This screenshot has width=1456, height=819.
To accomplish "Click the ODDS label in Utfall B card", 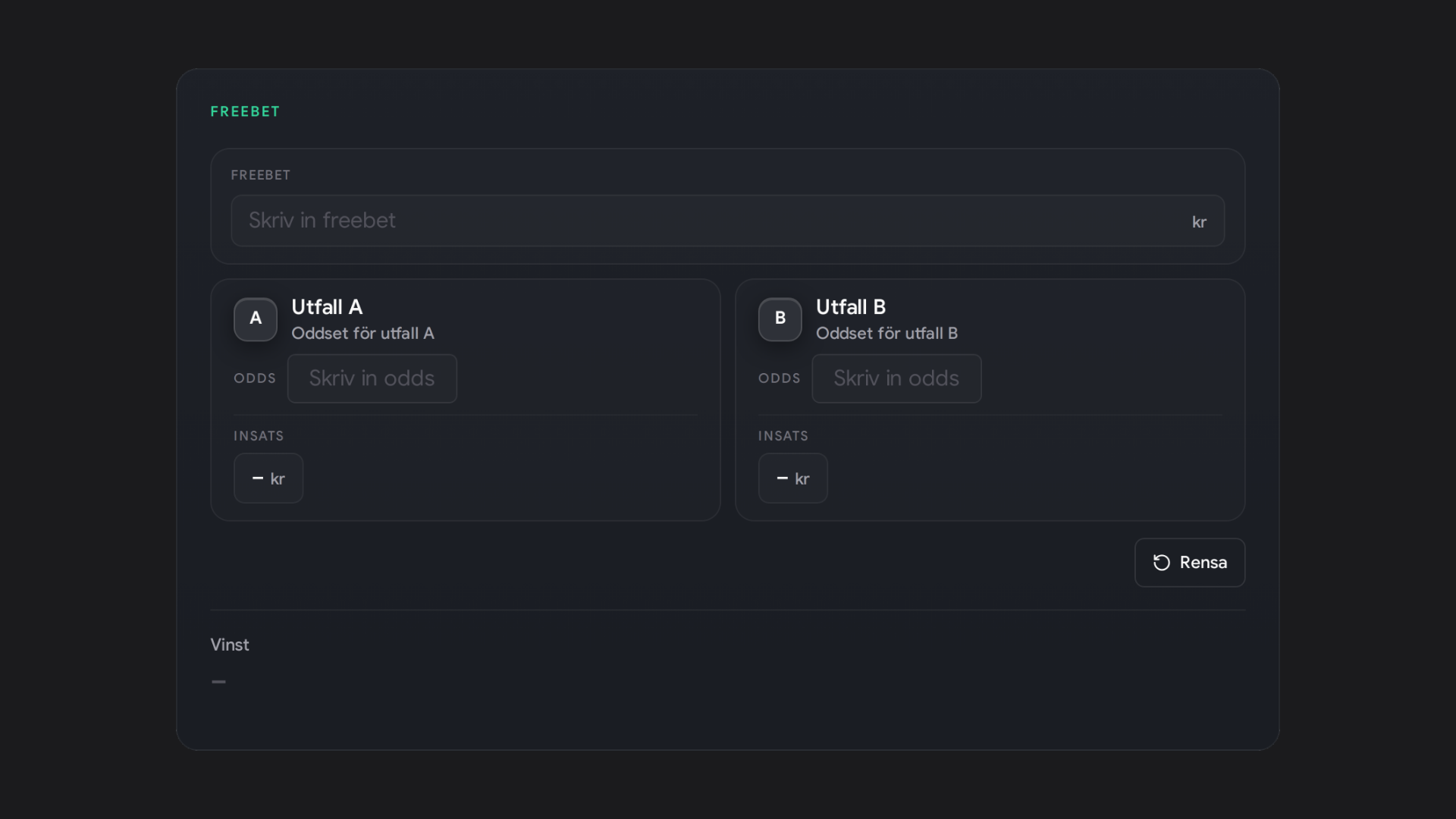I will (780, 378).
